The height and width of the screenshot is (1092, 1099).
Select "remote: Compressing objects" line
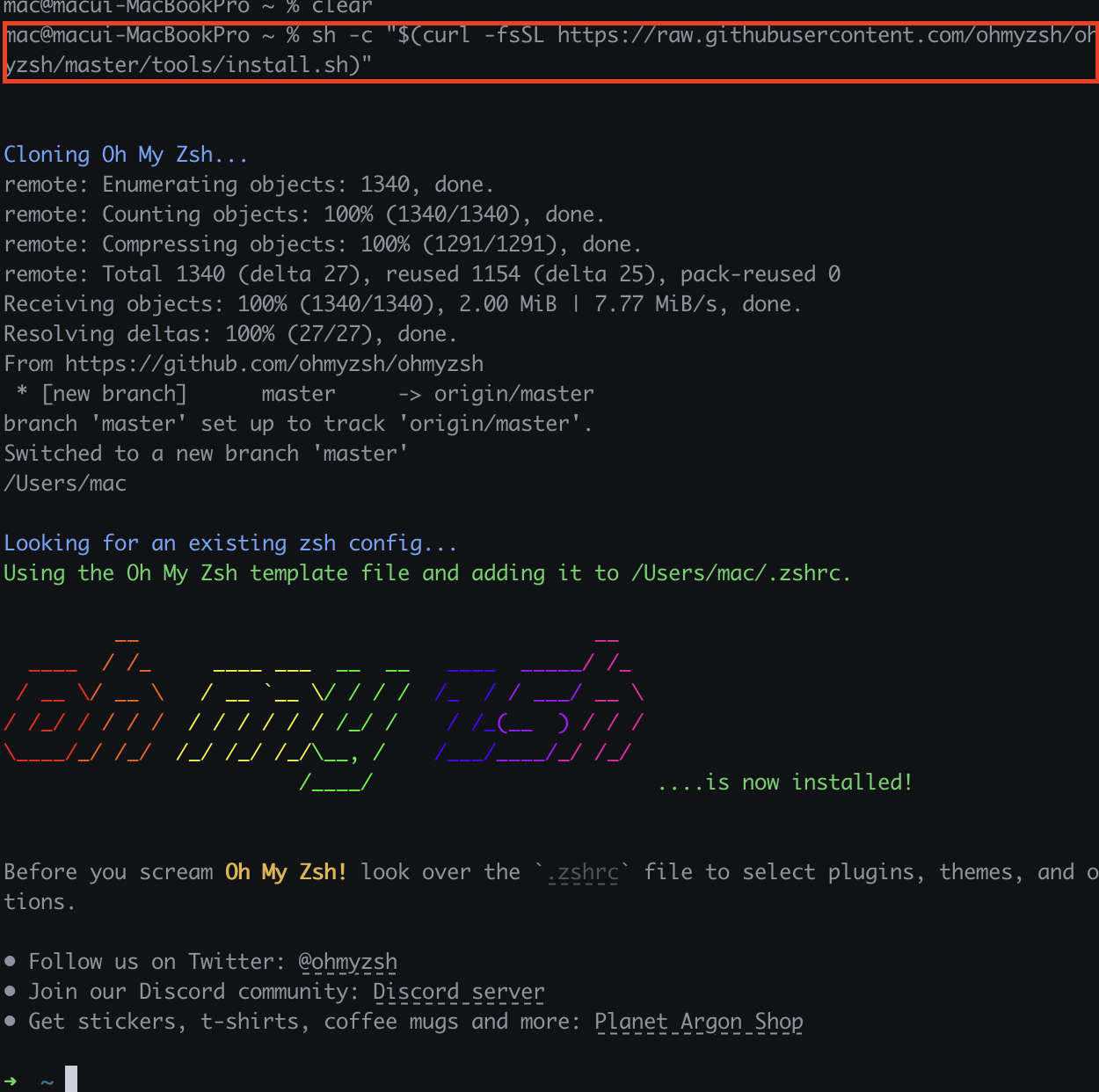pyautogui.click(x=323, y=244)
